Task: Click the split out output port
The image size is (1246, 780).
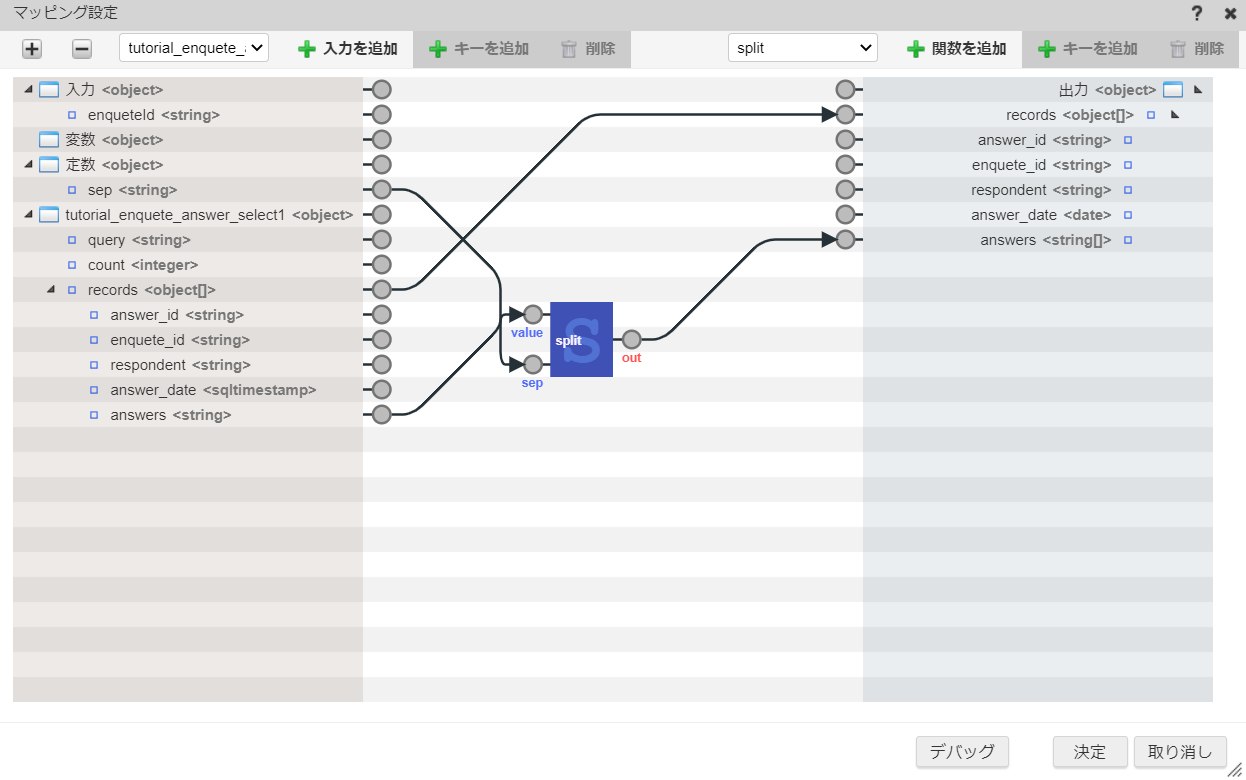Action: (631, 340)
